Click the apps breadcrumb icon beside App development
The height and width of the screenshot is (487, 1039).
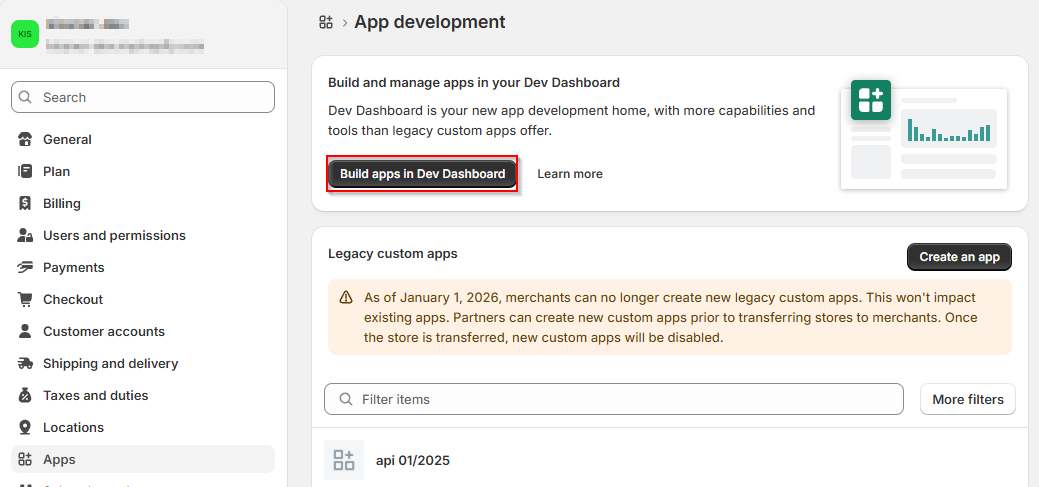coord(325,22)
